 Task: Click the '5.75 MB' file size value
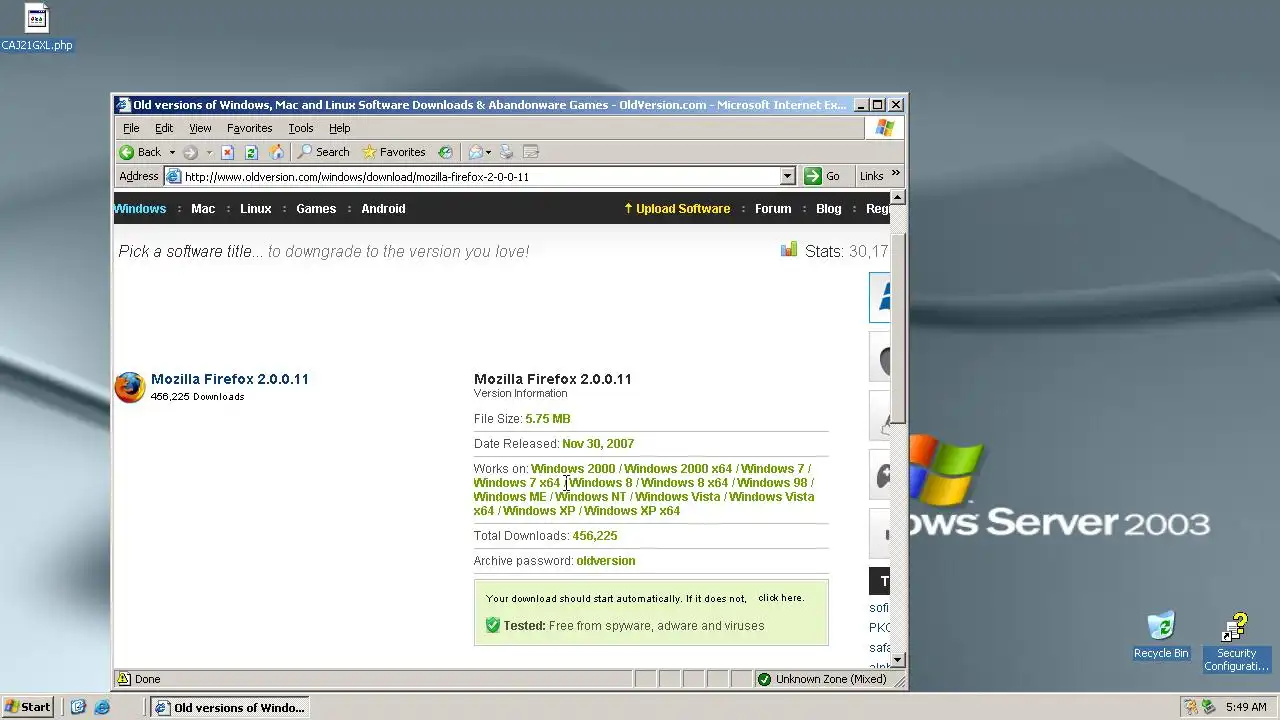[x=548, y=419]
